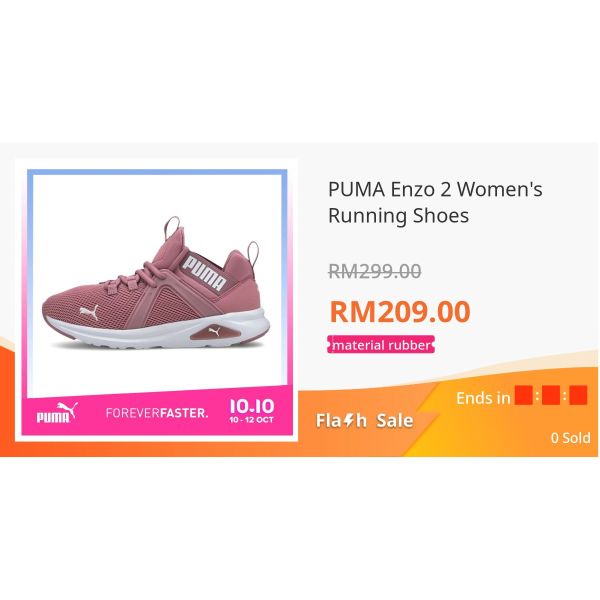Screen dimensions: 600x600
Task: Click the 10.10 sale date badge
Action: click(251, 411)
